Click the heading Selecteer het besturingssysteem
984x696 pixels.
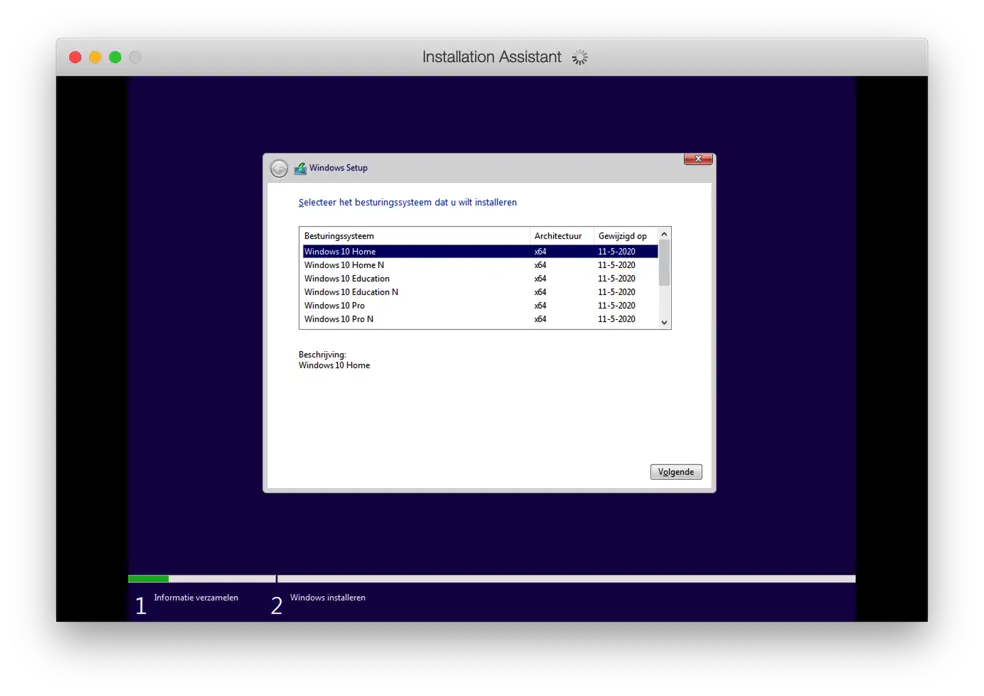pos(408,203)
